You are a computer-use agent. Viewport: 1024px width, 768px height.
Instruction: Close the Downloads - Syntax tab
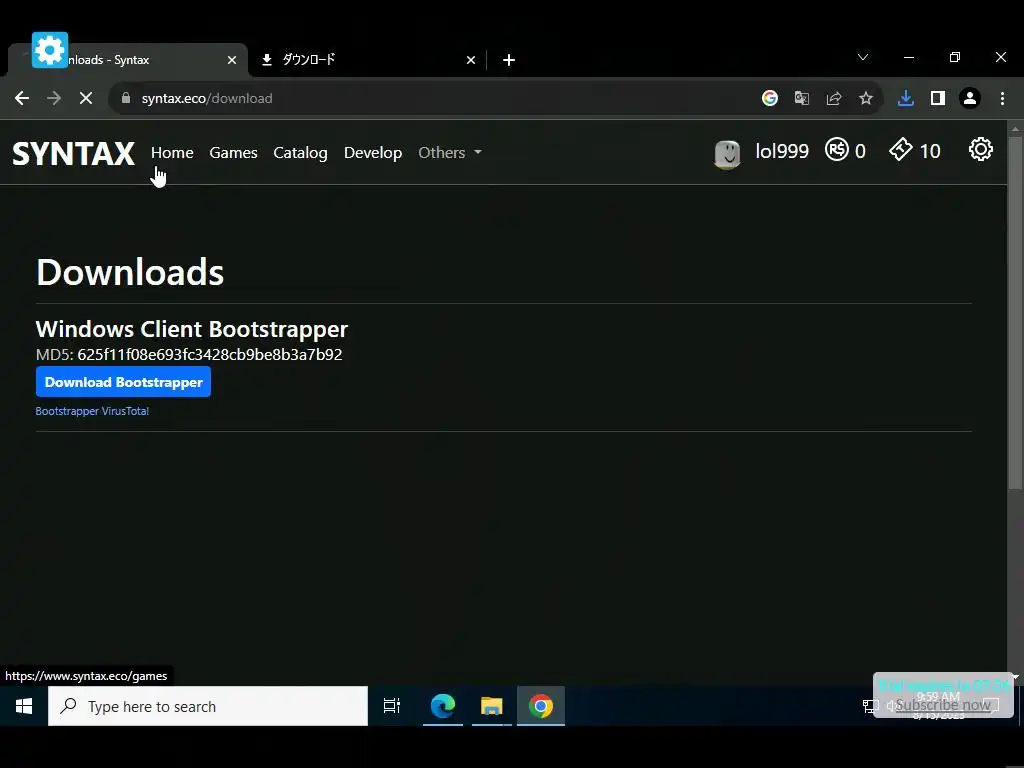(x=232, y=60)
